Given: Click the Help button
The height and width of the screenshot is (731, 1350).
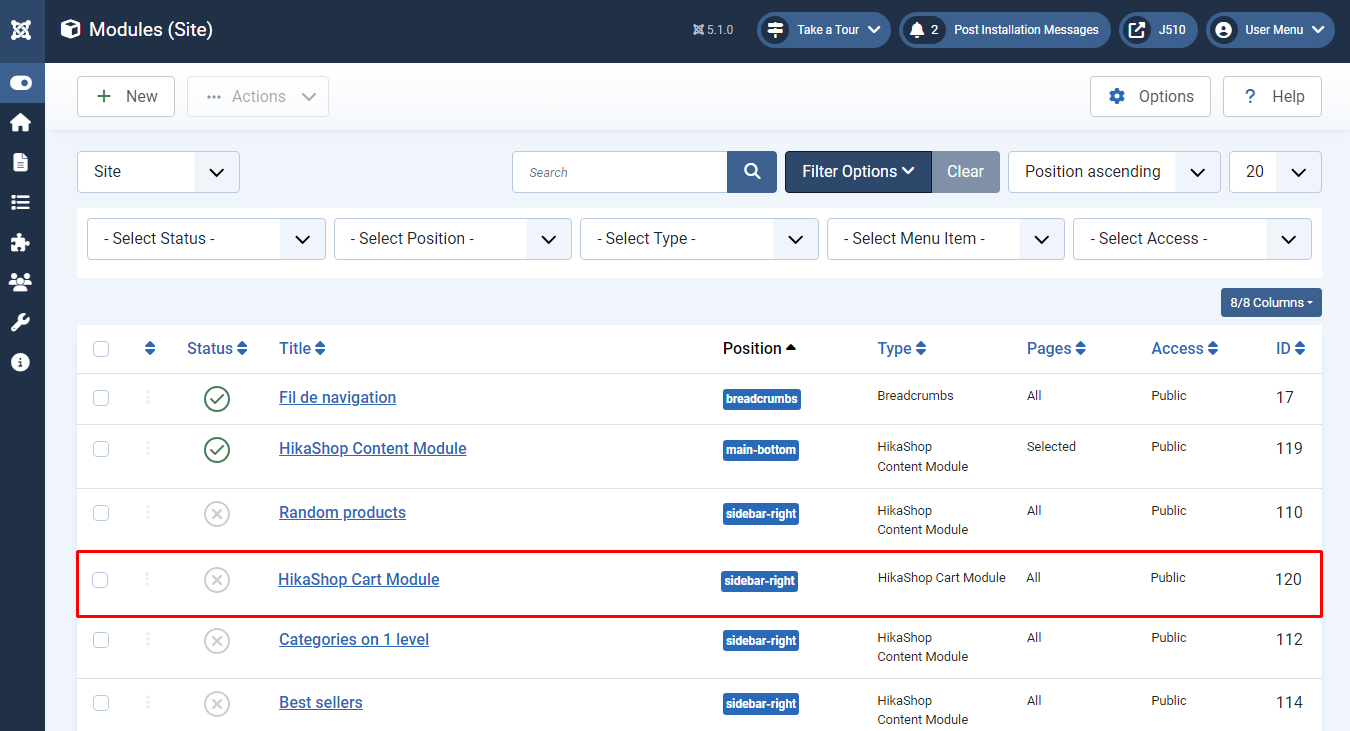Looking at the screenshot, I should pos(1272,97).
